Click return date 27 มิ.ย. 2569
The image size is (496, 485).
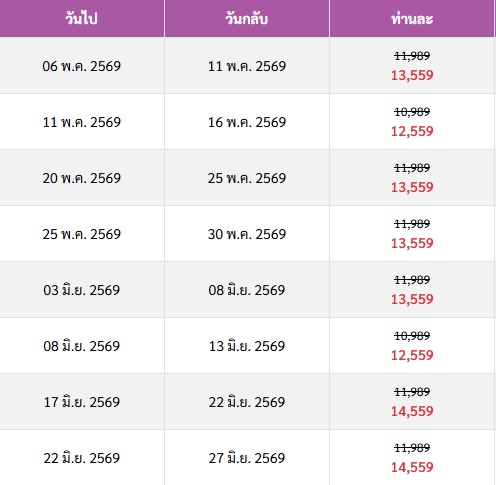(x=247, y=458)
